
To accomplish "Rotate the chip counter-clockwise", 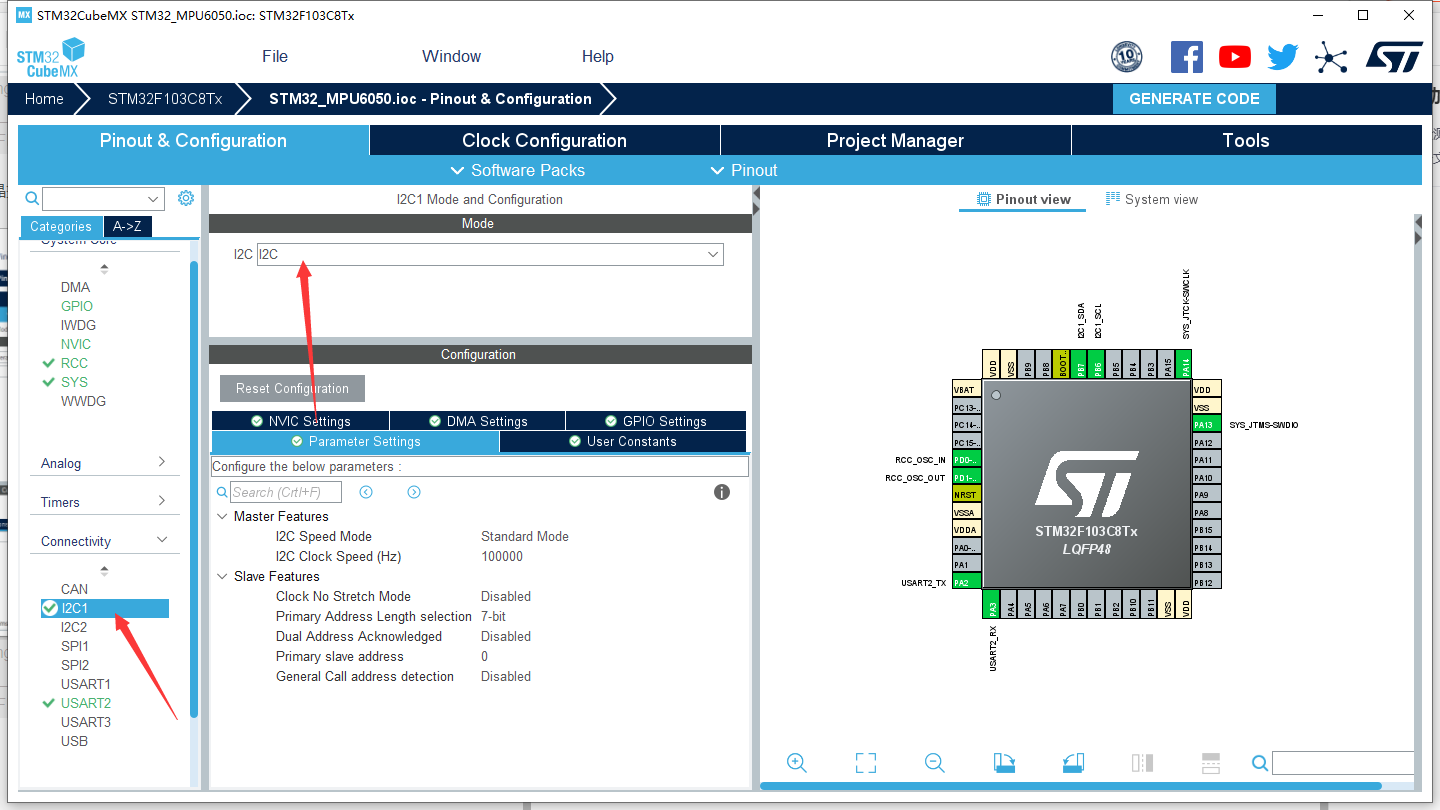I will [1073, 763].
